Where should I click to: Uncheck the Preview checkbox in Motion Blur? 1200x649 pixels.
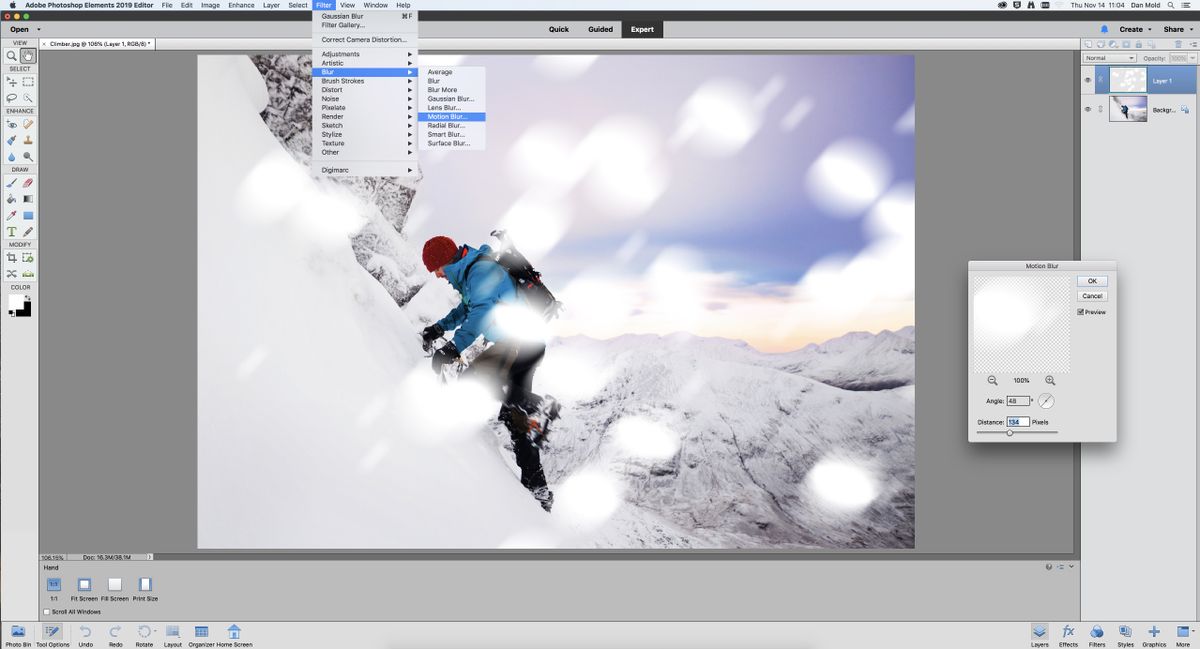pyautogui.click(x=1081, y=311)
